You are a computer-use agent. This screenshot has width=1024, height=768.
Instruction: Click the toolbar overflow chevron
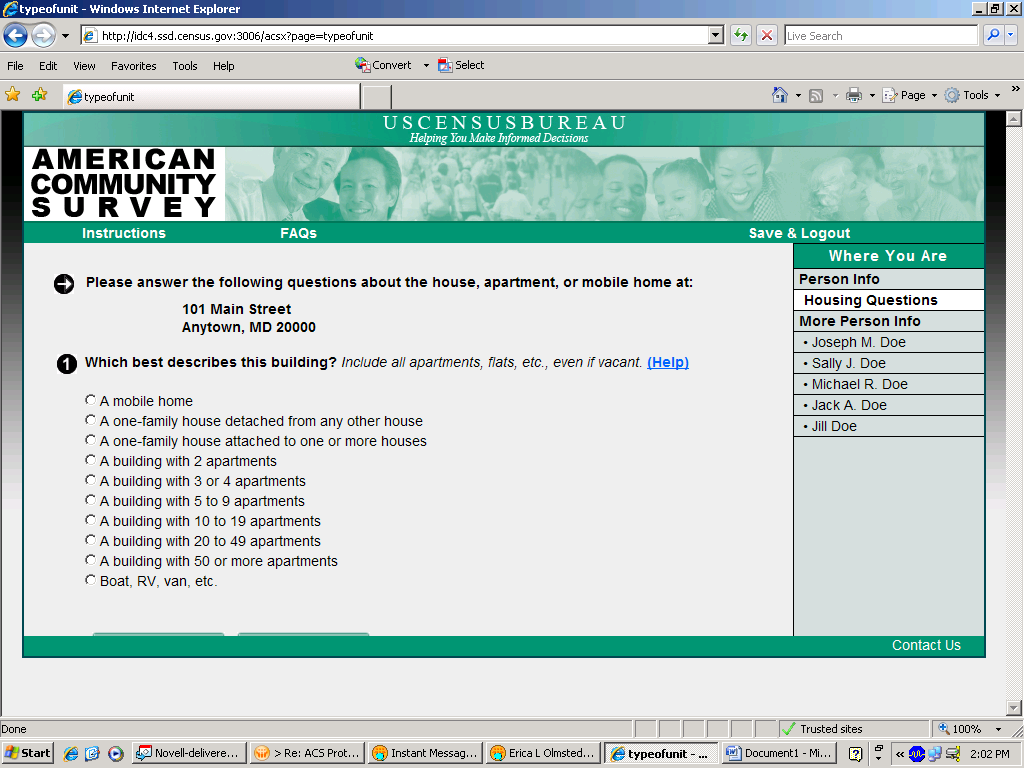tap(1015, 89)
